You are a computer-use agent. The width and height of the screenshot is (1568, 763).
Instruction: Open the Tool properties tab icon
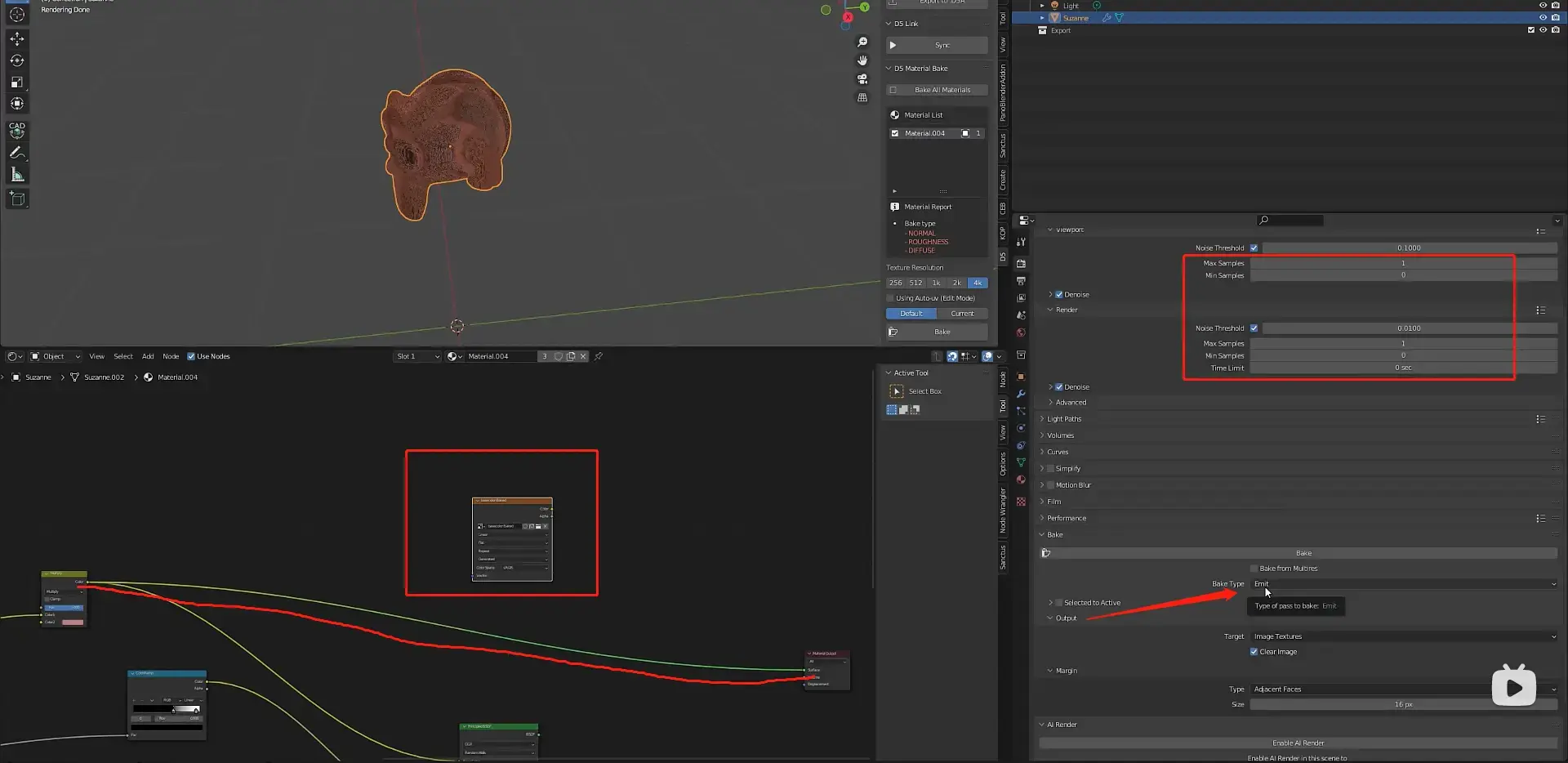tap(1021, 242)
